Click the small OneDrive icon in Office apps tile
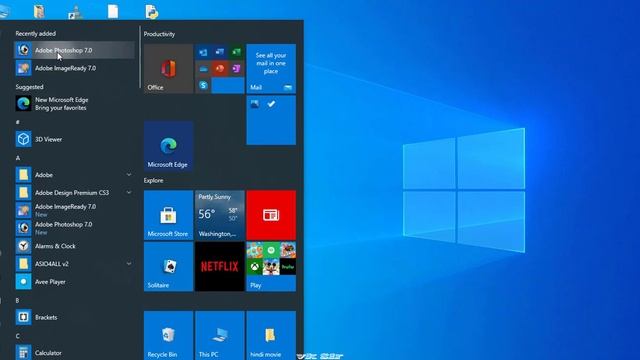 coord(203,69)
